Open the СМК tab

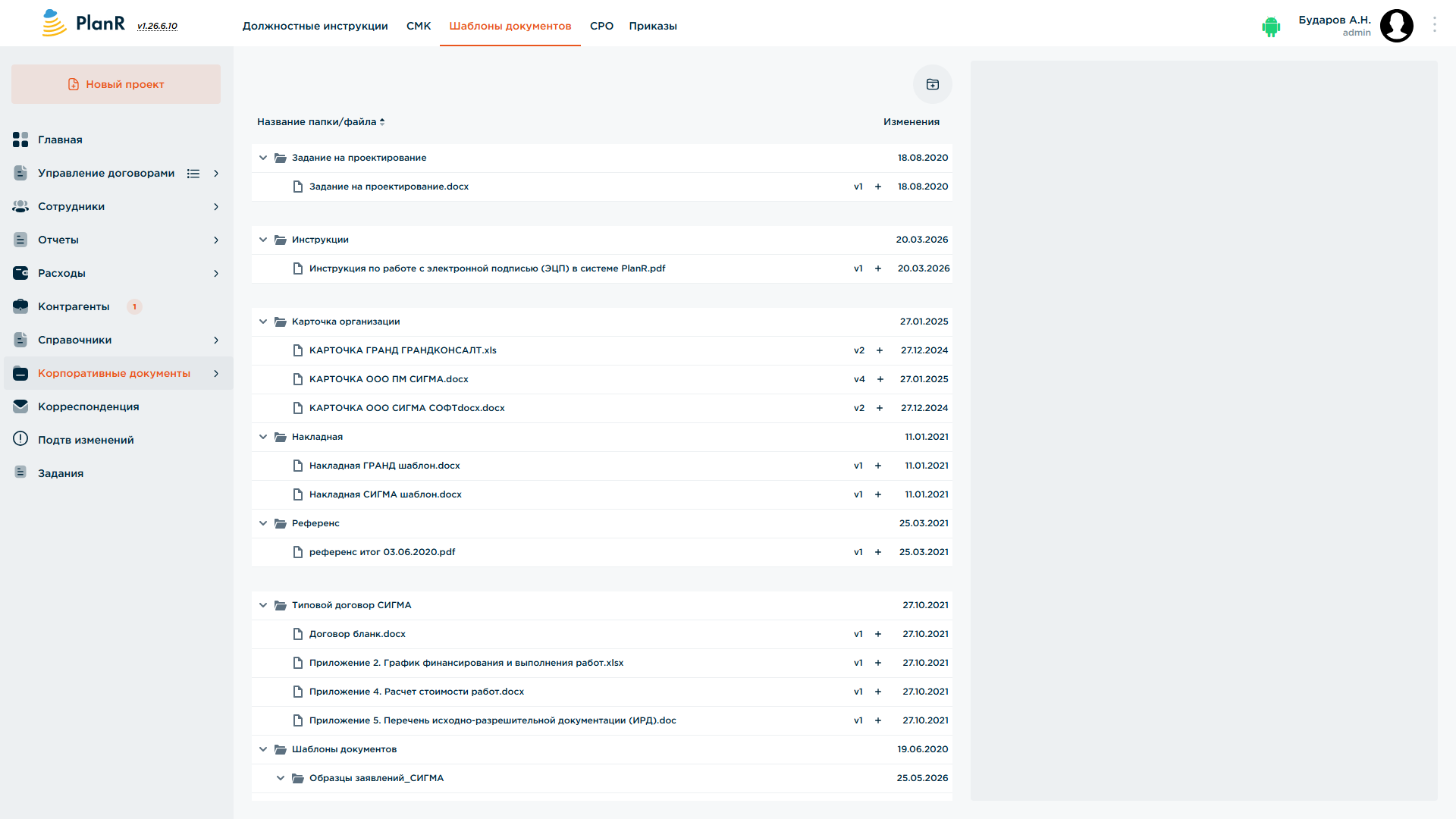click(x=419, y=26)
